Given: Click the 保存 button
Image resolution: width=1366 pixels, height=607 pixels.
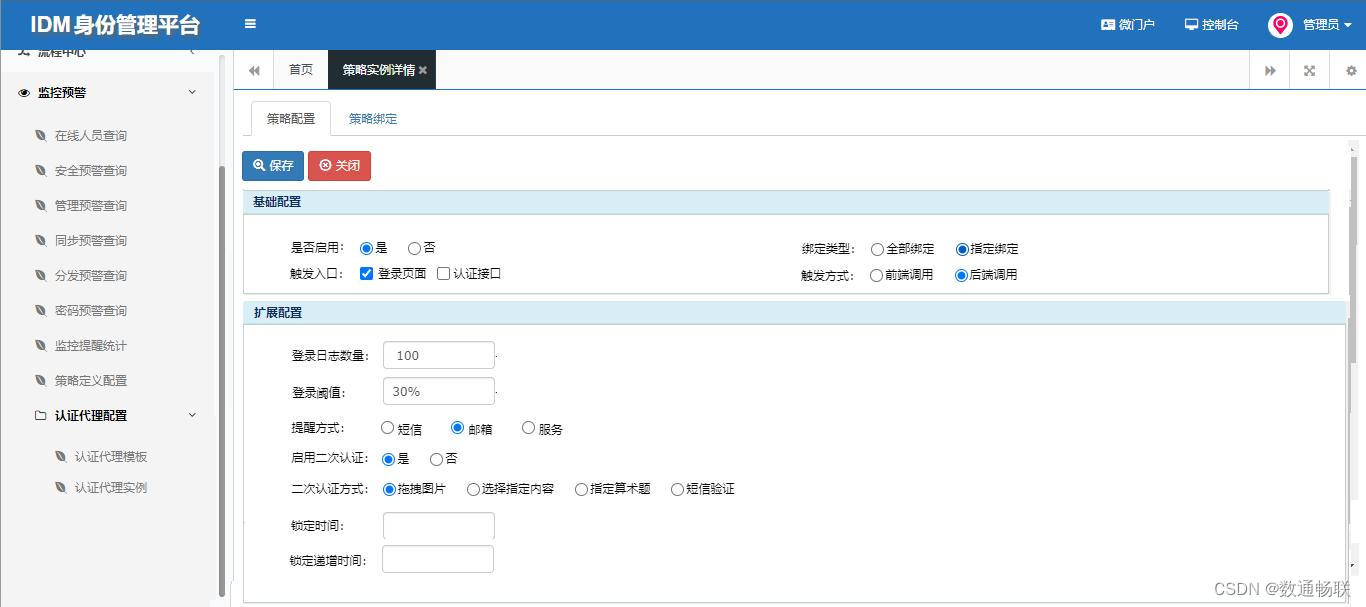Looking at the screenshot, I should pos(273,166).
